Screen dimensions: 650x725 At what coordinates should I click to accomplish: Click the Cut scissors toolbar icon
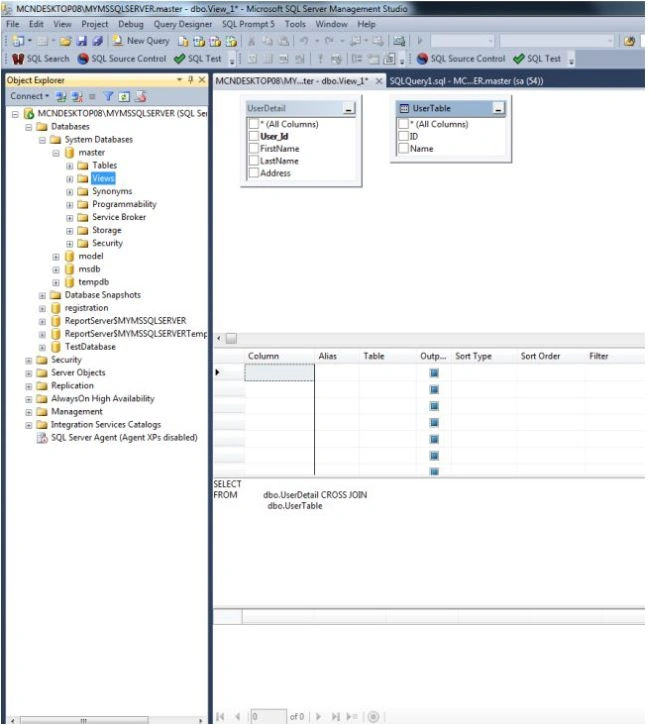click(251, 42)
